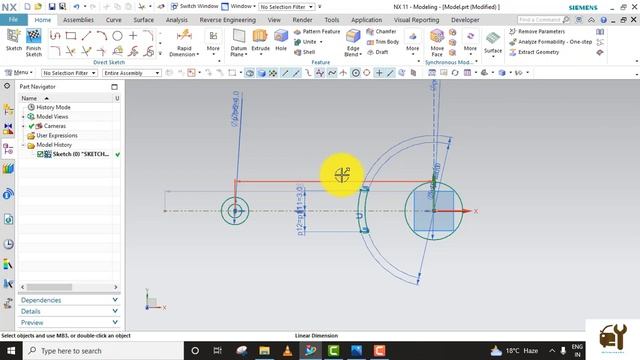
Task: Select the Line sketch tool
Action: tap(86, 36)
